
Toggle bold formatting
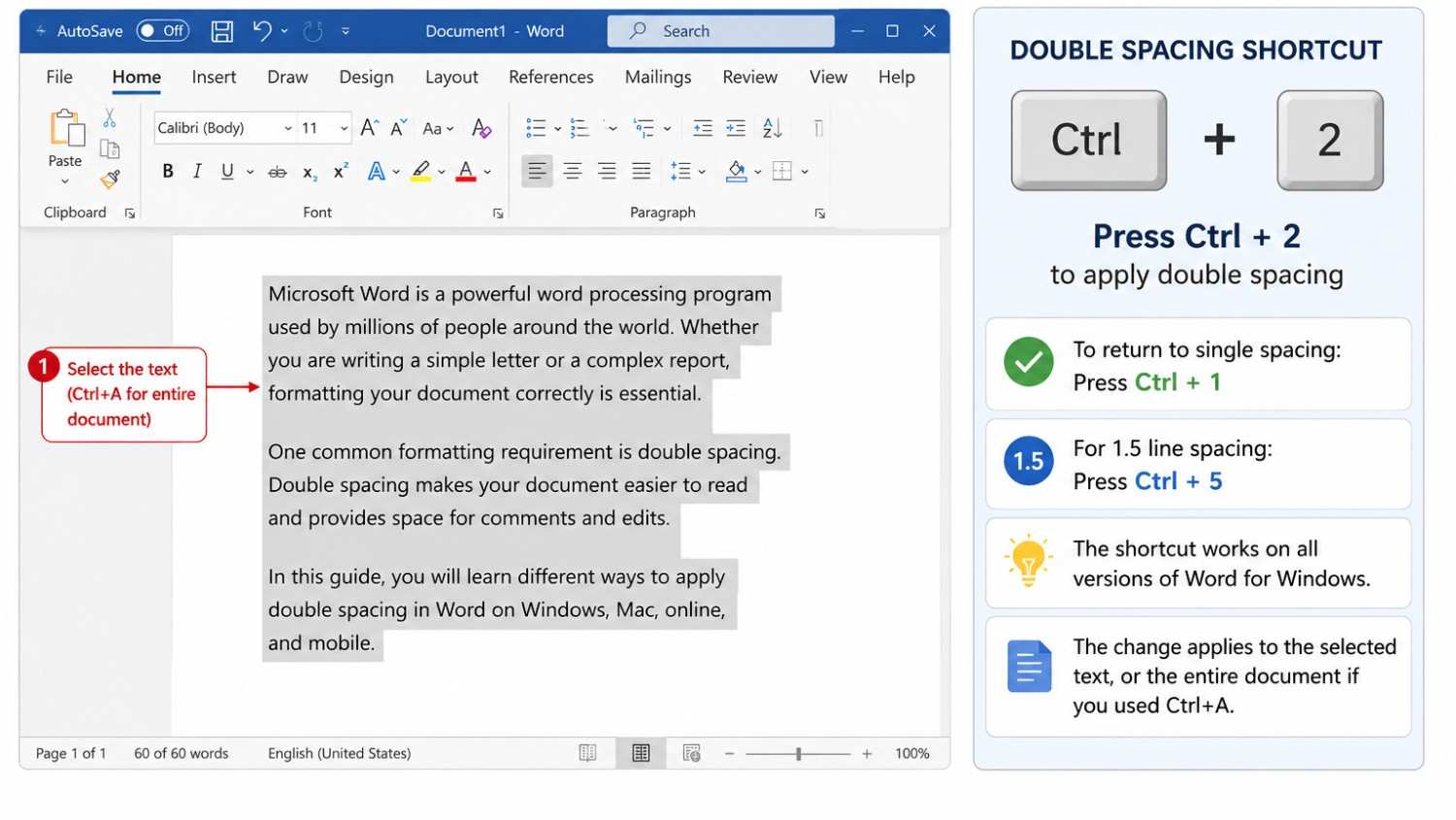tap(168, 172)
